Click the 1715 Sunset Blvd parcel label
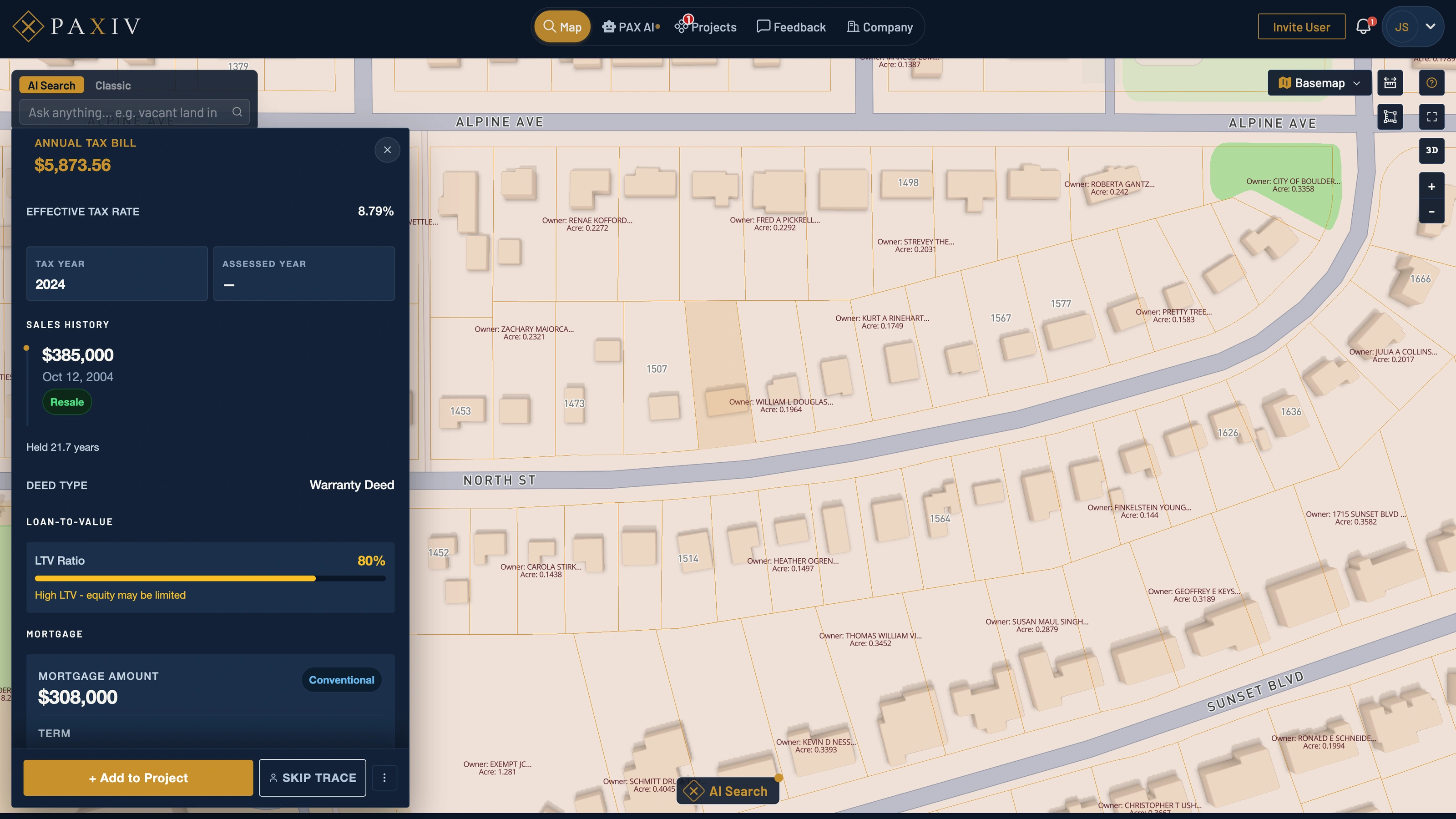The image size is (1456, 819). 1355,518
